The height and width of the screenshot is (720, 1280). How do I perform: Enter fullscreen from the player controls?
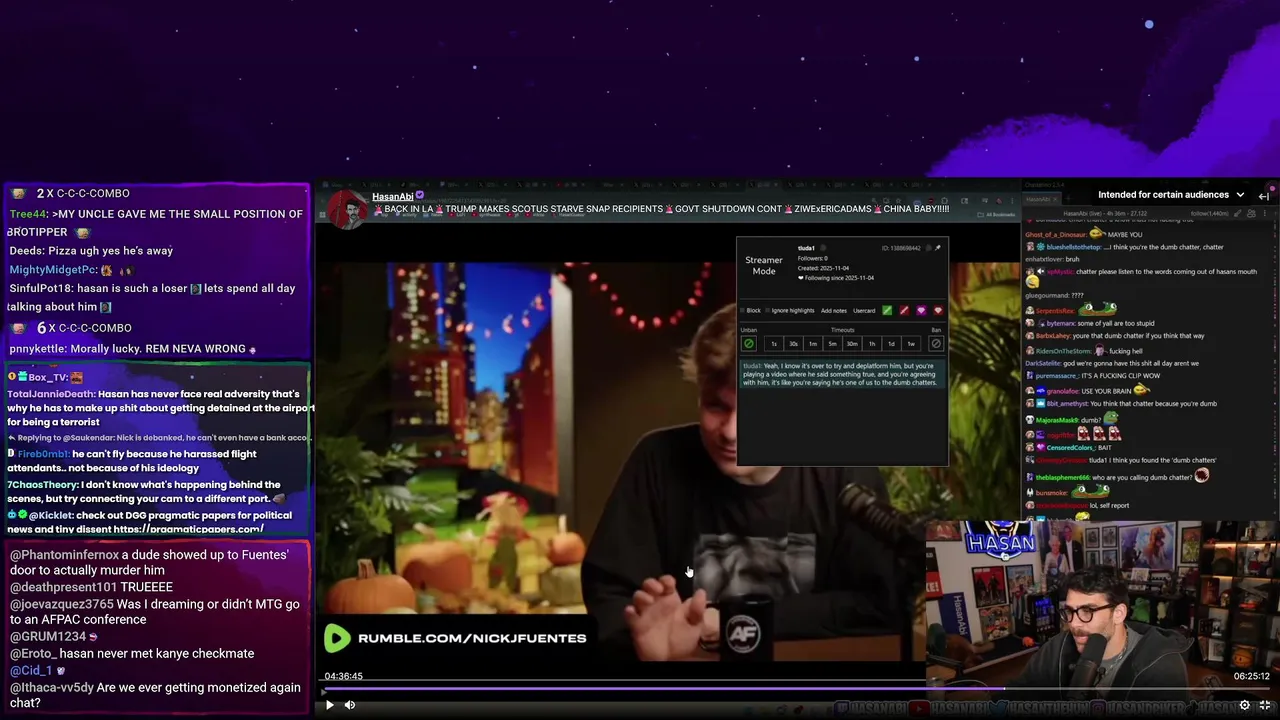(x=1265, y=705)
